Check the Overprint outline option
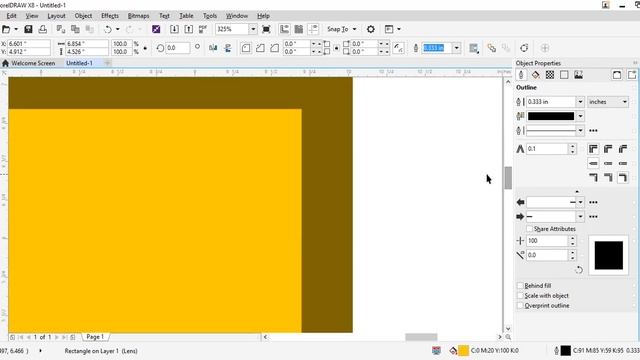 (x=520, y=305)
